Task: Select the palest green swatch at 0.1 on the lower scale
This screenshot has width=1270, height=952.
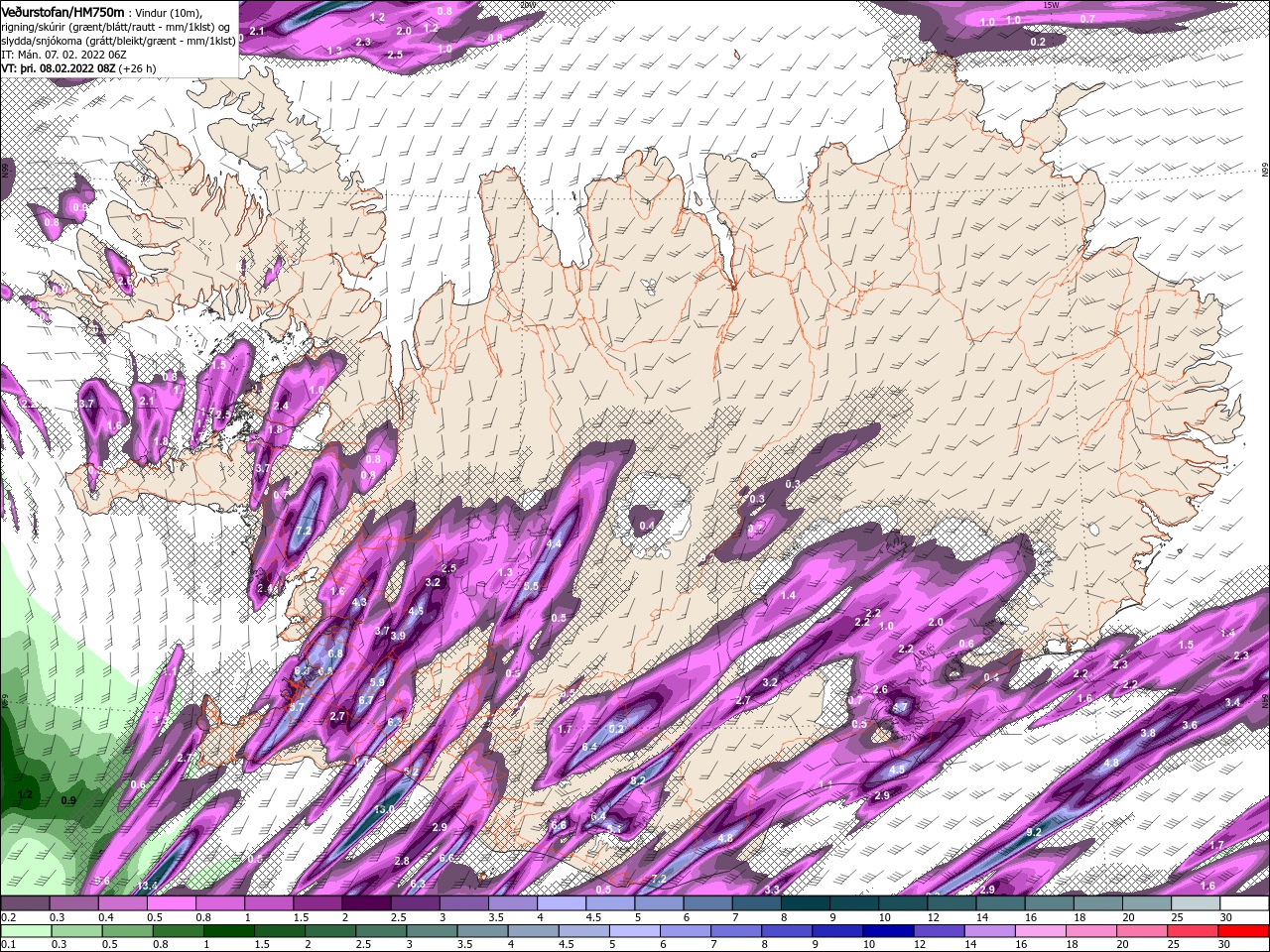Action: click(25, 931)
